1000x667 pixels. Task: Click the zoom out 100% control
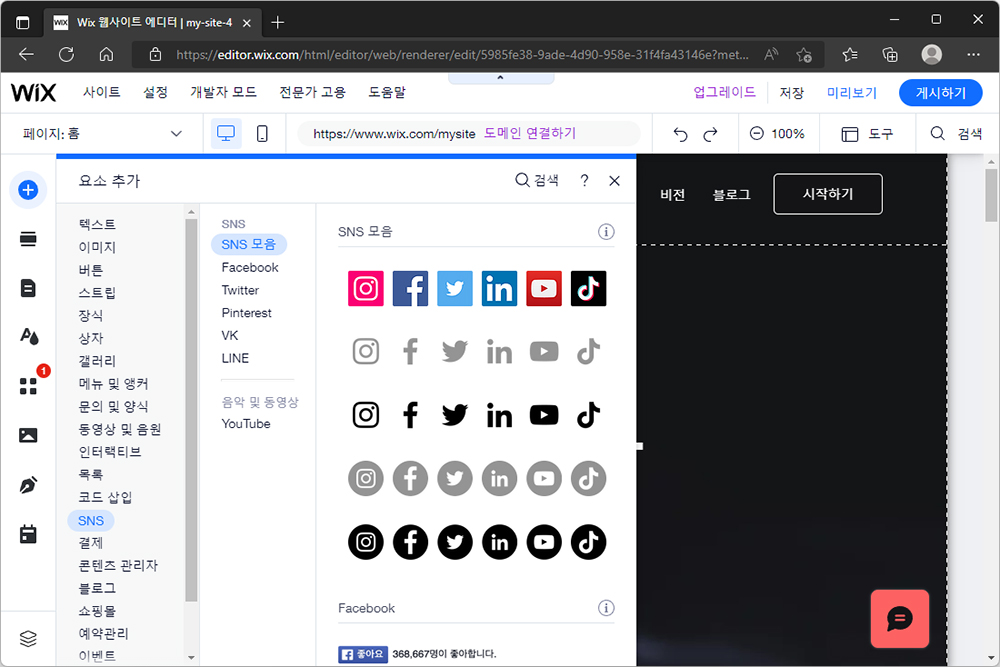click(777, 134)
